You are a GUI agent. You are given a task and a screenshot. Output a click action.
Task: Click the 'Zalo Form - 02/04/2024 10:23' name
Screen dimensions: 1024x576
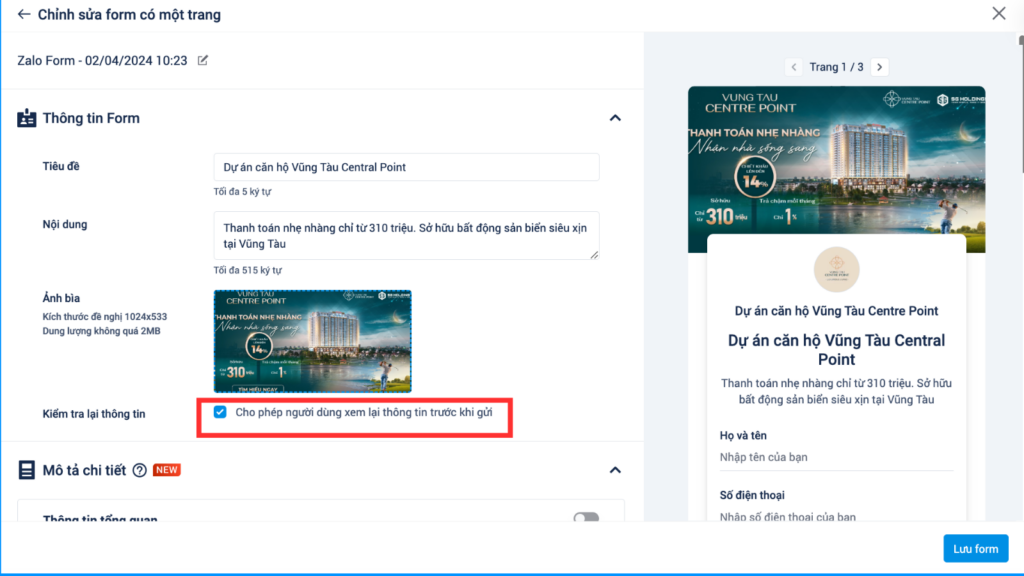click(x=103, y=61)
